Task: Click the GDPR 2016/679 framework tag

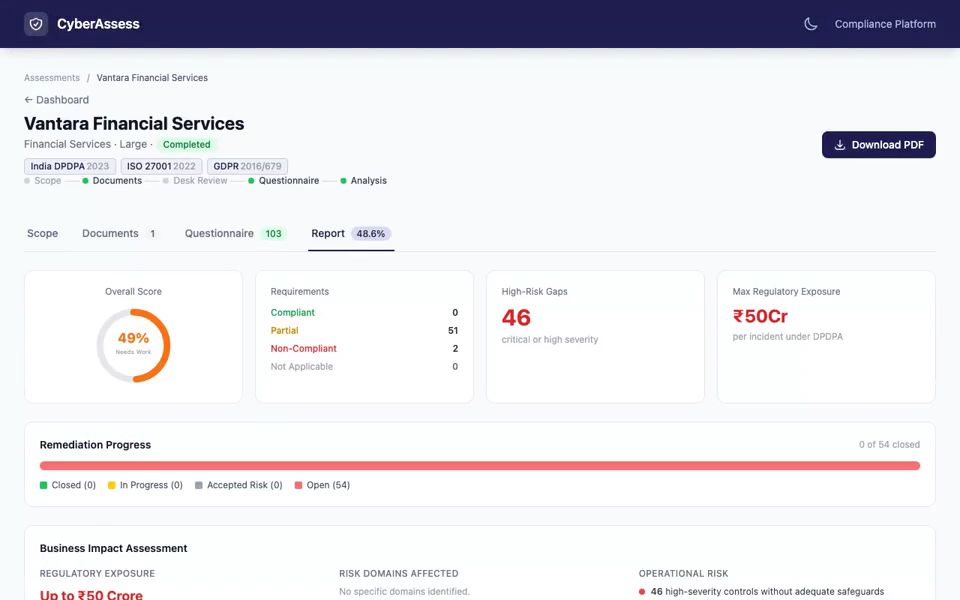Action: point(247,166)
